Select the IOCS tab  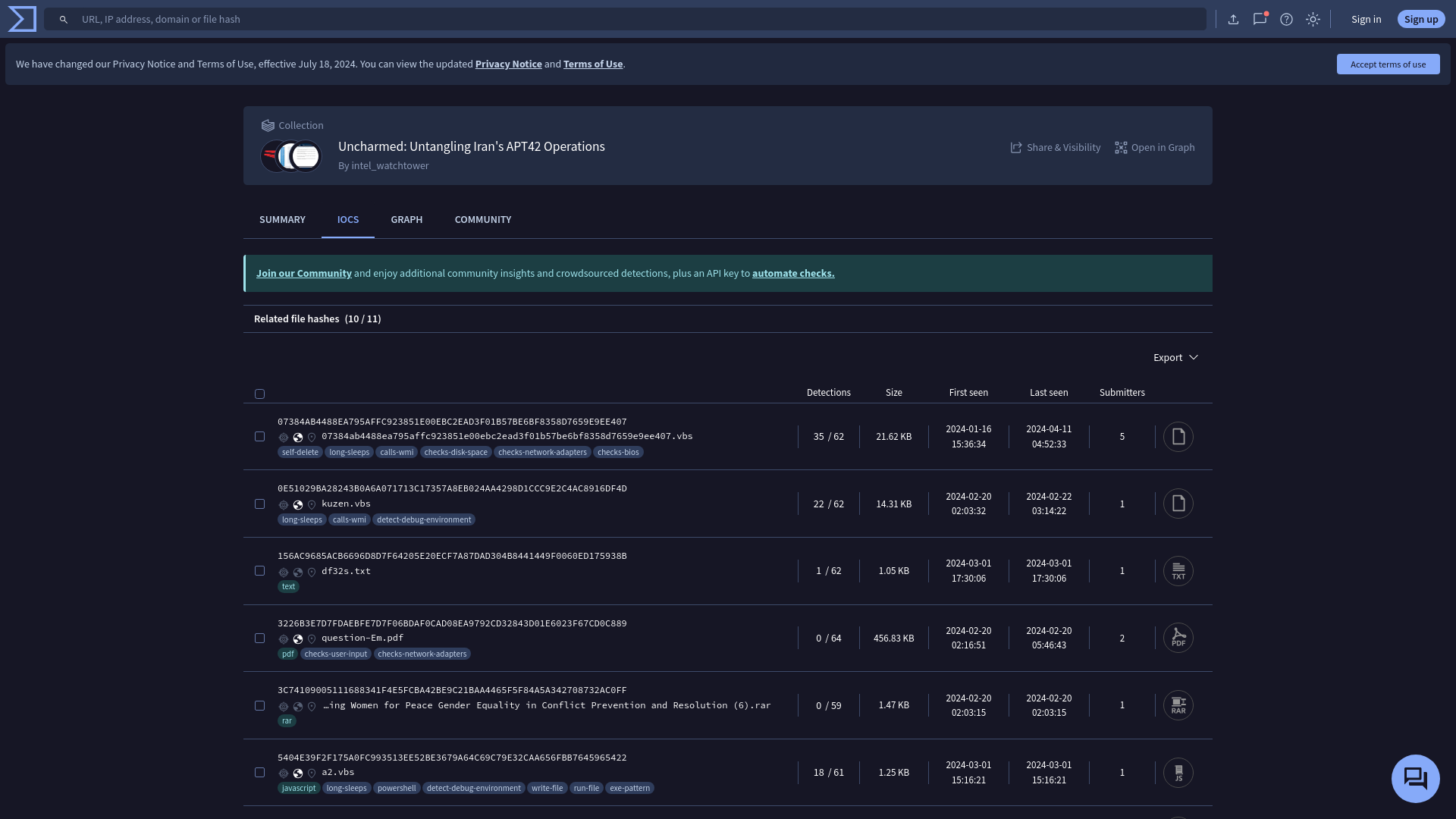[348, 220]
